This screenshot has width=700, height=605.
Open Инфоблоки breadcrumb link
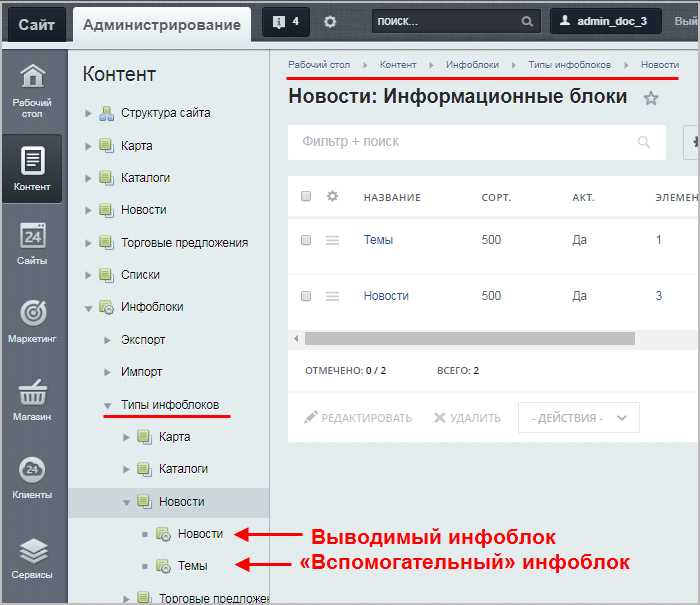472,64
